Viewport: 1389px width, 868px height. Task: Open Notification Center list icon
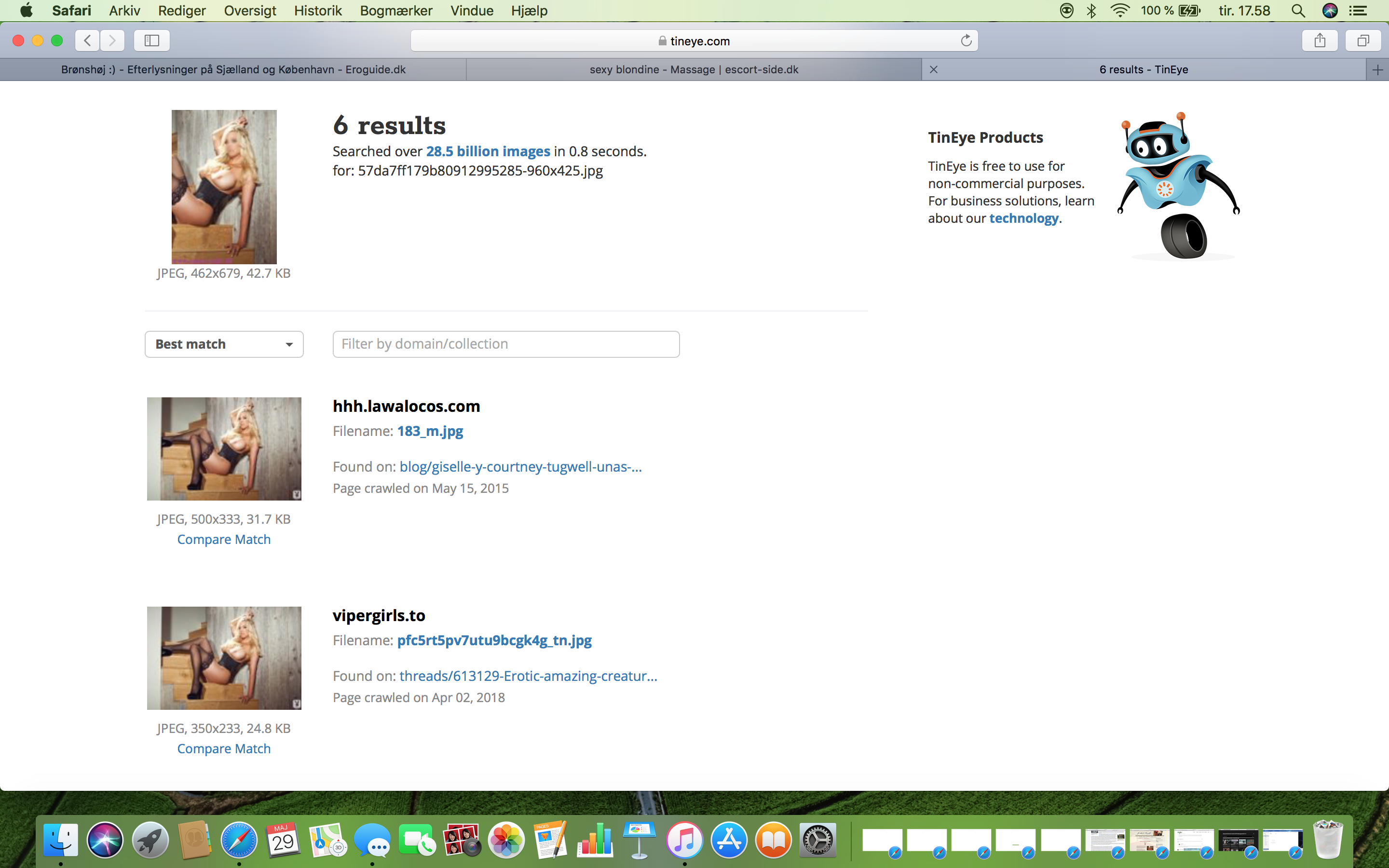pos(1358,10)
